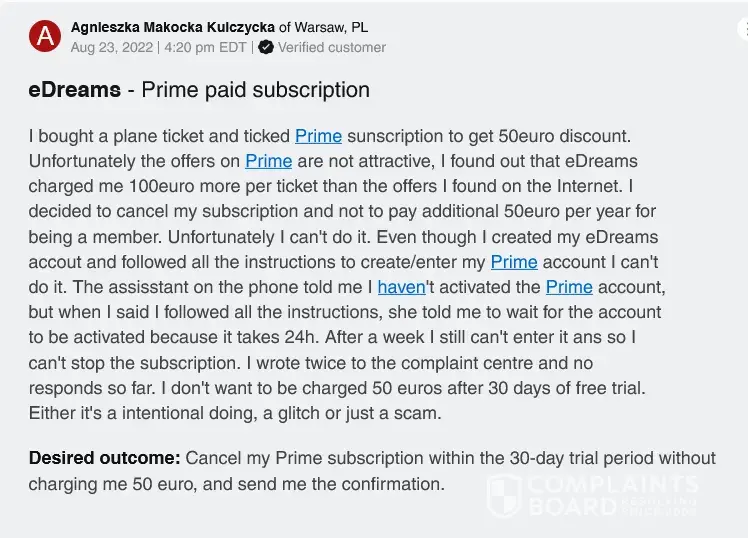Open the Prime link after "offers on"
748x538 pixels.
(x=268, y=161)
